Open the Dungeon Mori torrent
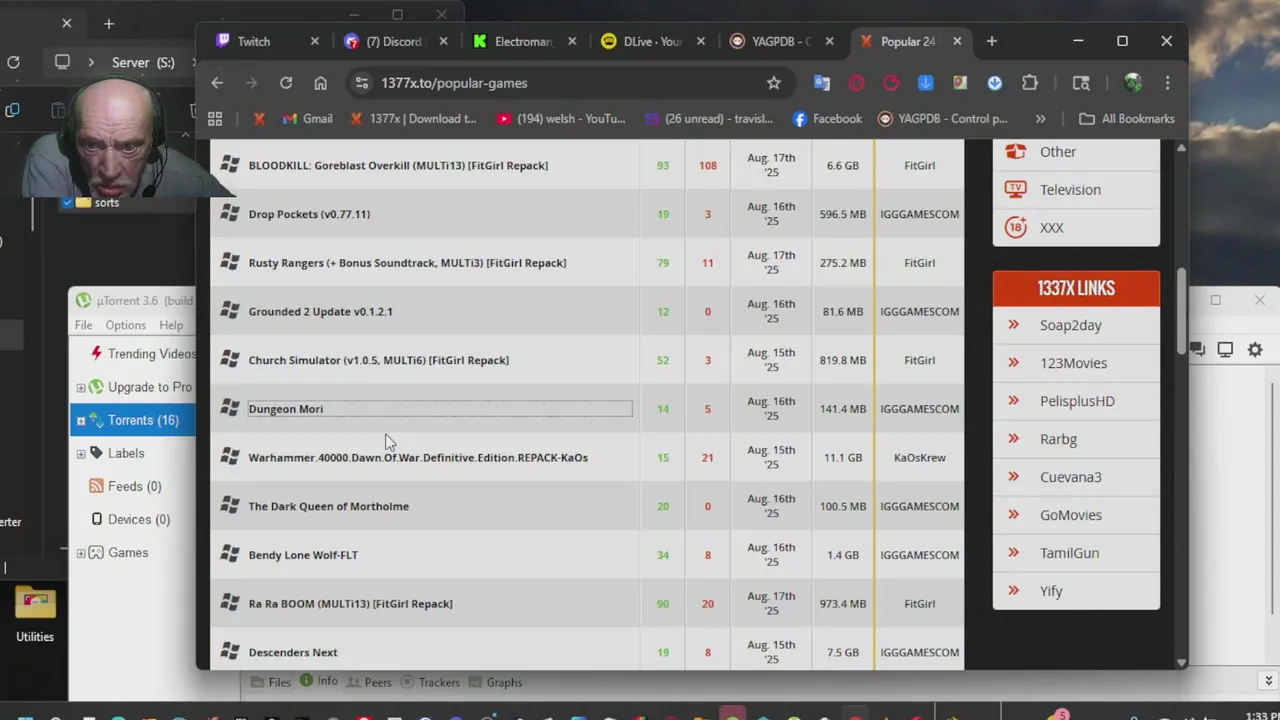 point(285,409)
